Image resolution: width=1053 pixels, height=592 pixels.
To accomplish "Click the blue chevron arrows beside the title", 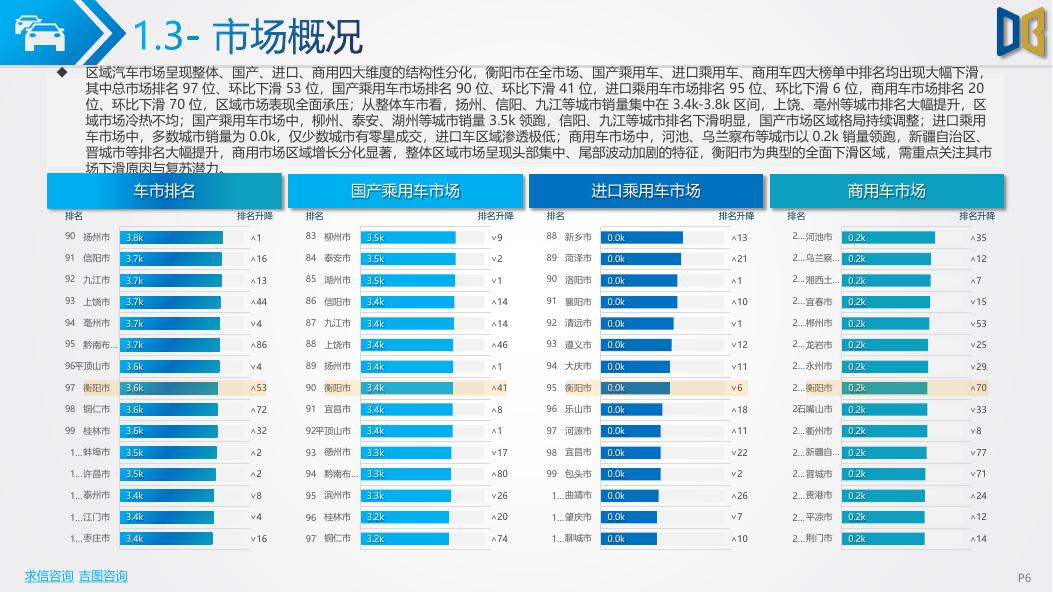I will [107, 30].
